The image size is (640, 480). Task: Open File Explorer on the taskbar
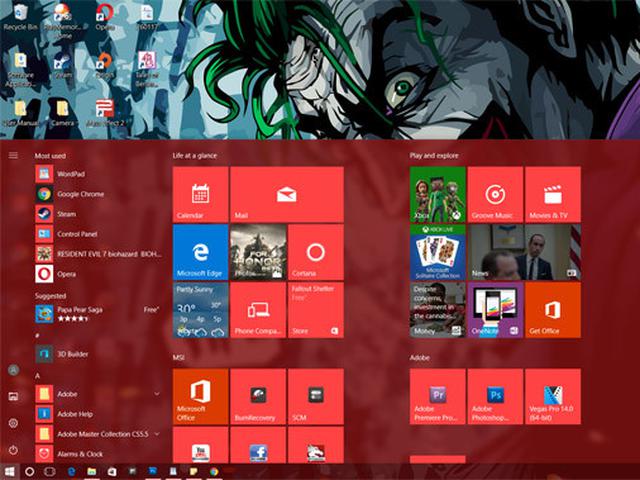(x=92, y=472)
